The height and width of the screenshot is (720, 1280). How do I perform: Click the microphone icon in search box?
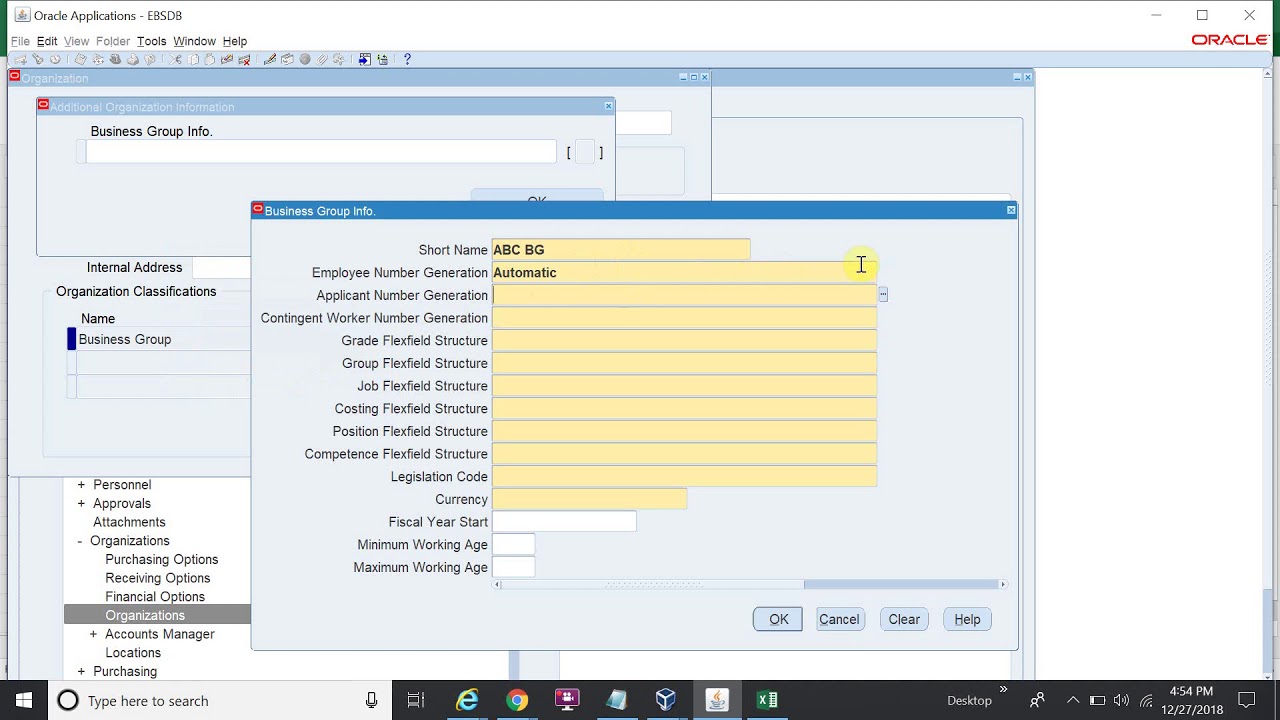[x=372, y=700]
